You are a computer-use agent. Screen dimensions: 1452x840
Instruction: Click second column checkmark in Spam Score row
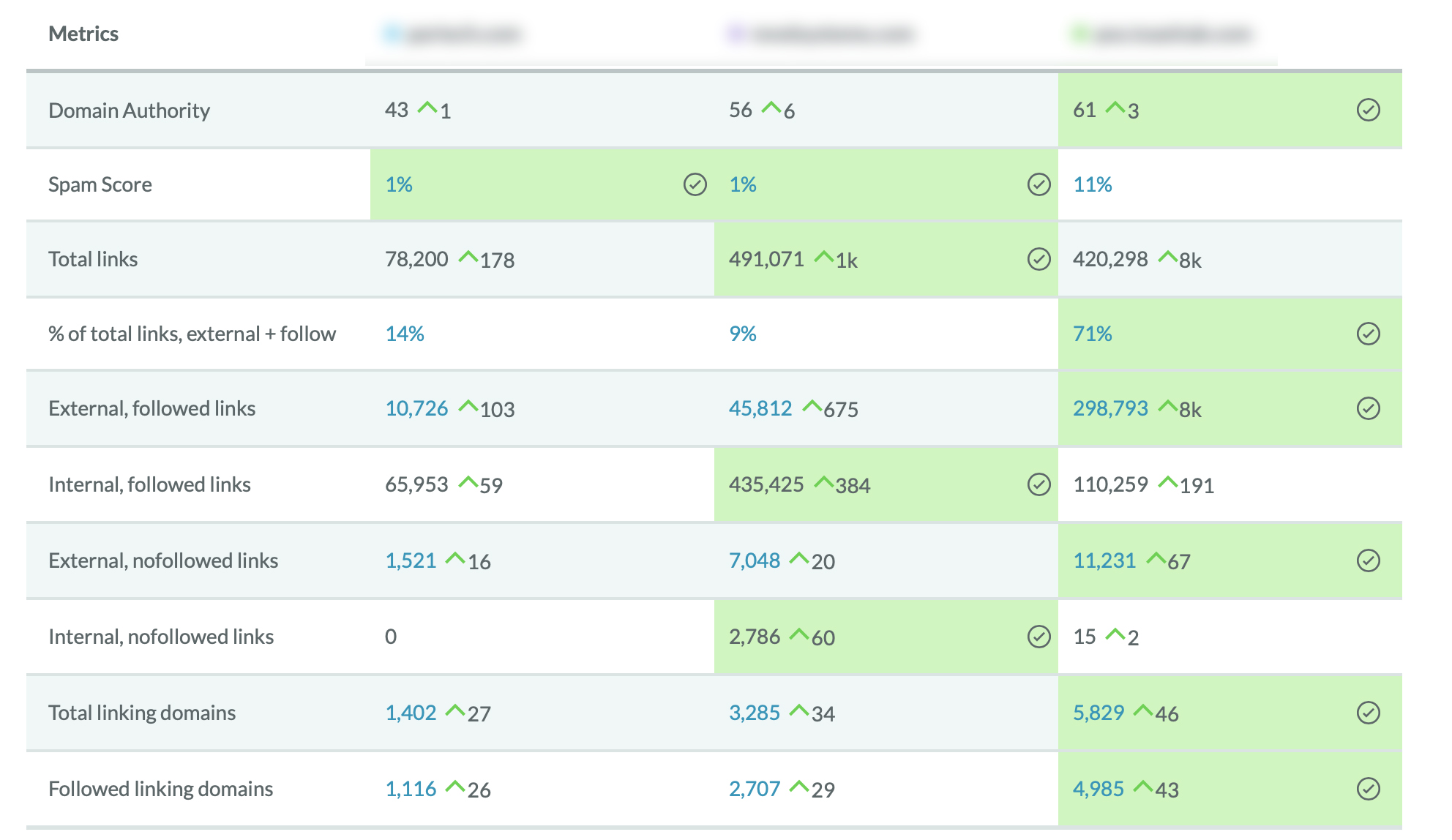(x=1039, y=184)
